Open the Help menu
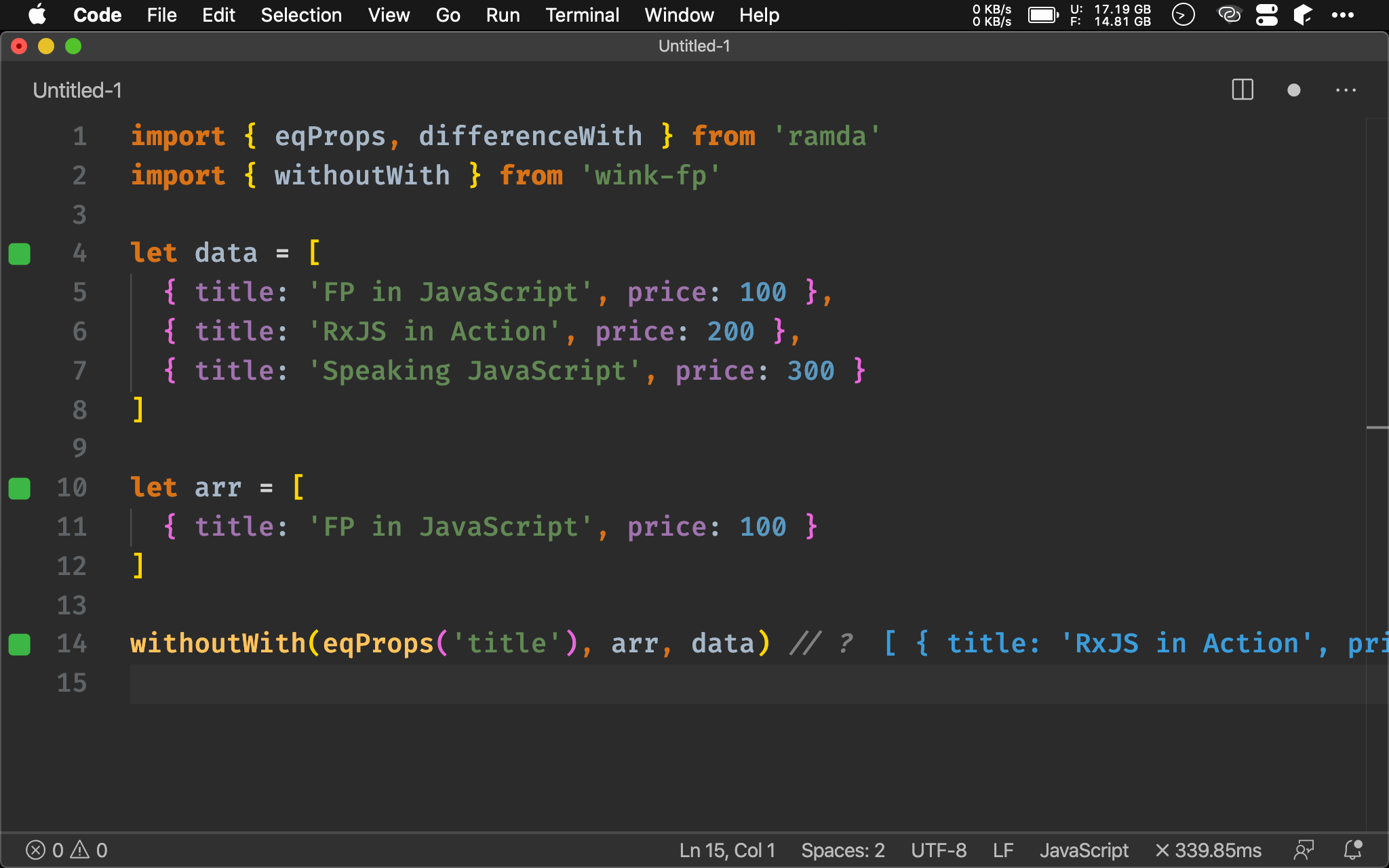Viewport: 1389px width, 868px height. [759, 15]
